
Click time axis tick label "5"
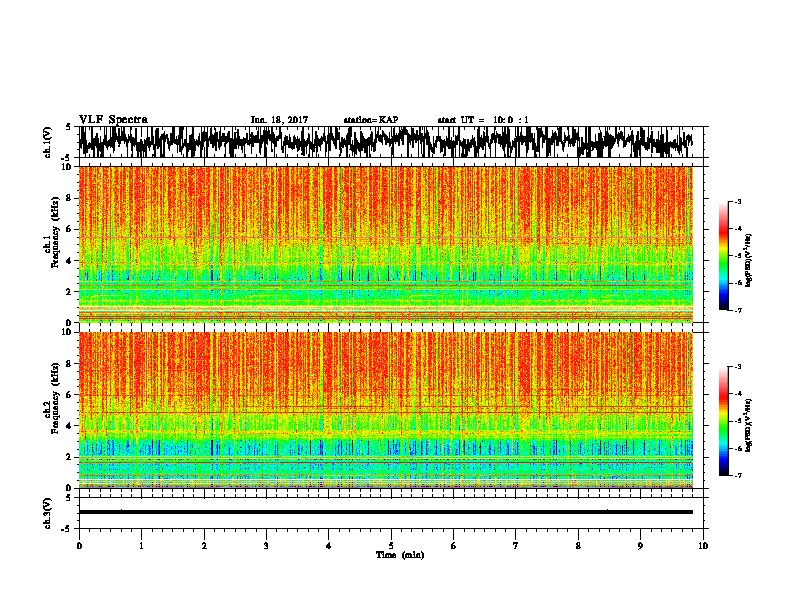point(391,546)
